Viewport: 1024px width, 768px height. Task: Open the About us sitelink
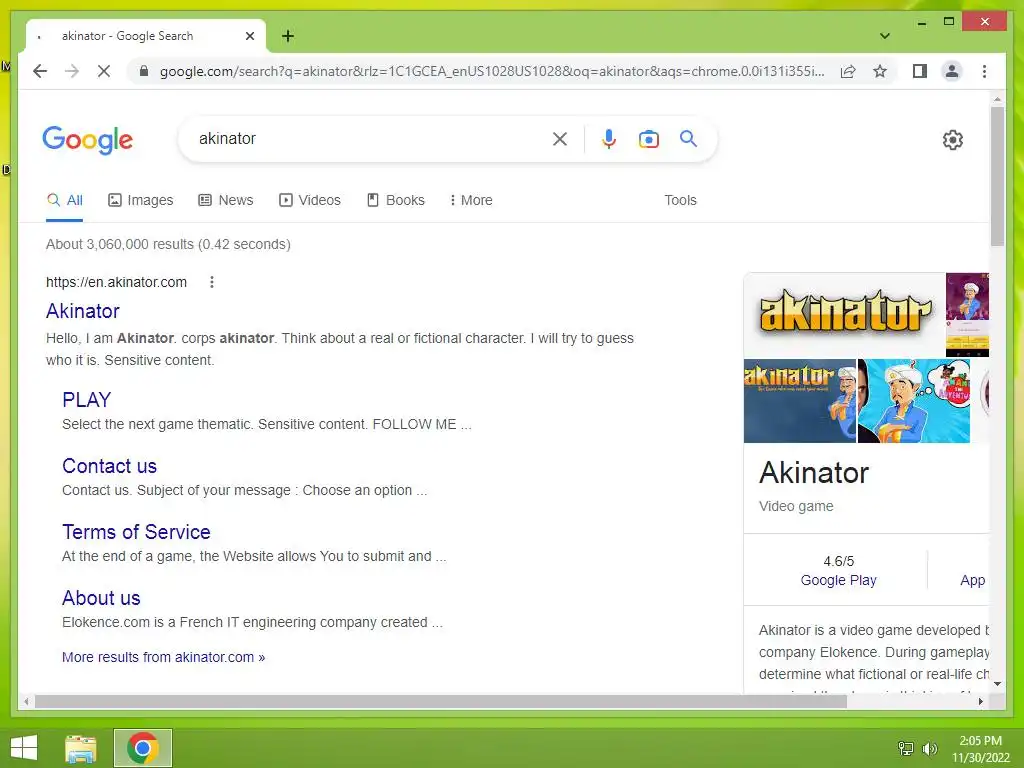coord(101,598)
